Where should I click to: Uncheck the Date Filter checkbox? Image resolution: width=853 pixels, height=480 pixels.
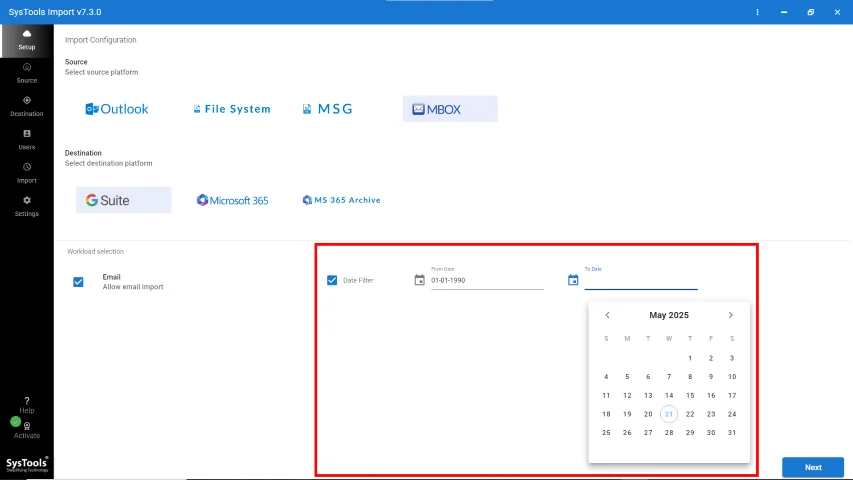coord(332,280)
